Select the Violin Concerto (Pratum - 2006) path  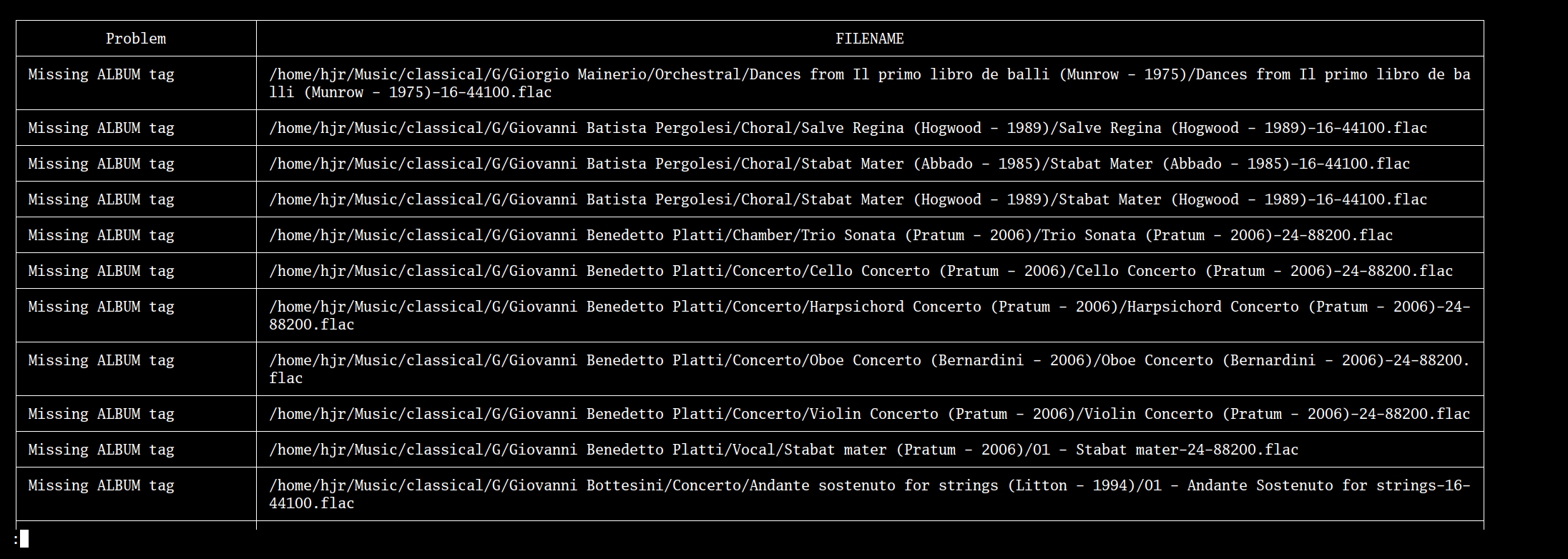(x=869, y=414)
